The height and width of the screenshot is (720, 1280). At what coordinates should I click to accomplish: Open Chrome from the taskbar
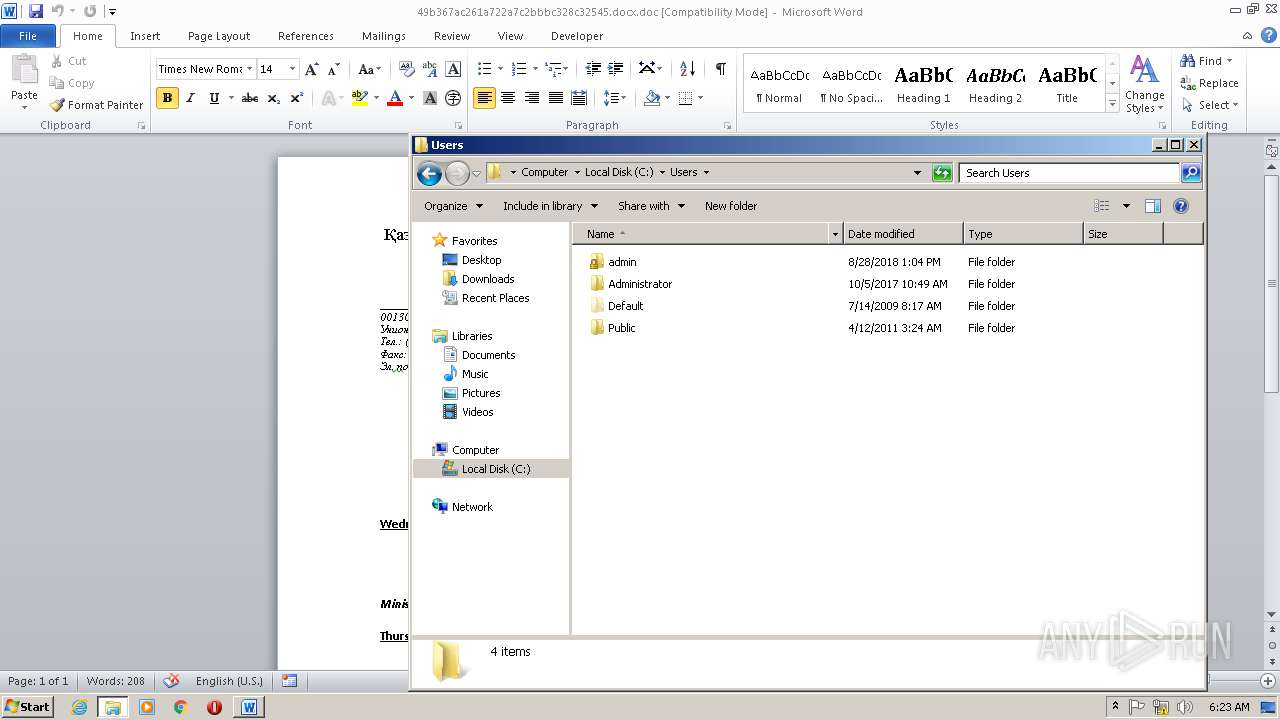(x=180, y=707)
